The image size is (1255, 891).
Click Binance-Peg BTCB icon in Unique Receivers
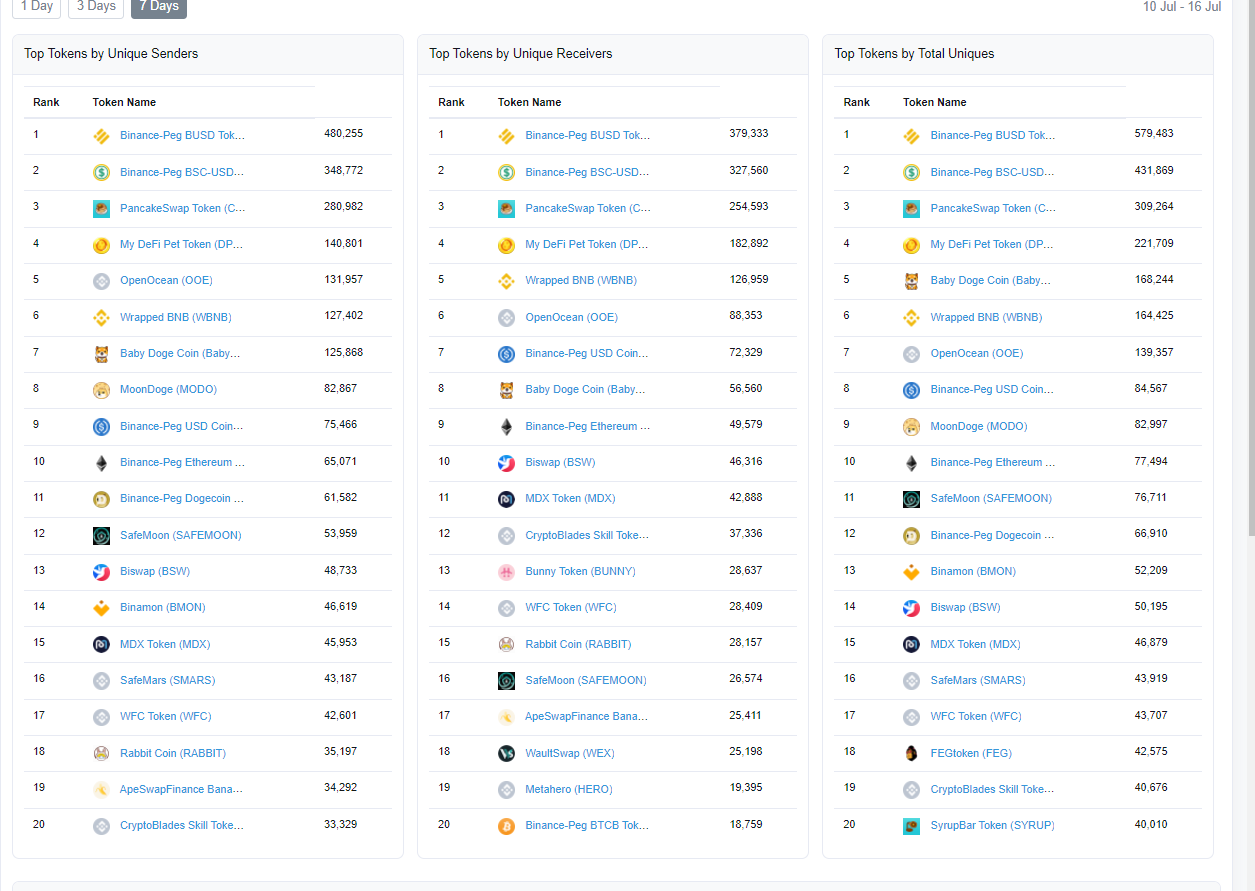pos(506,826)
